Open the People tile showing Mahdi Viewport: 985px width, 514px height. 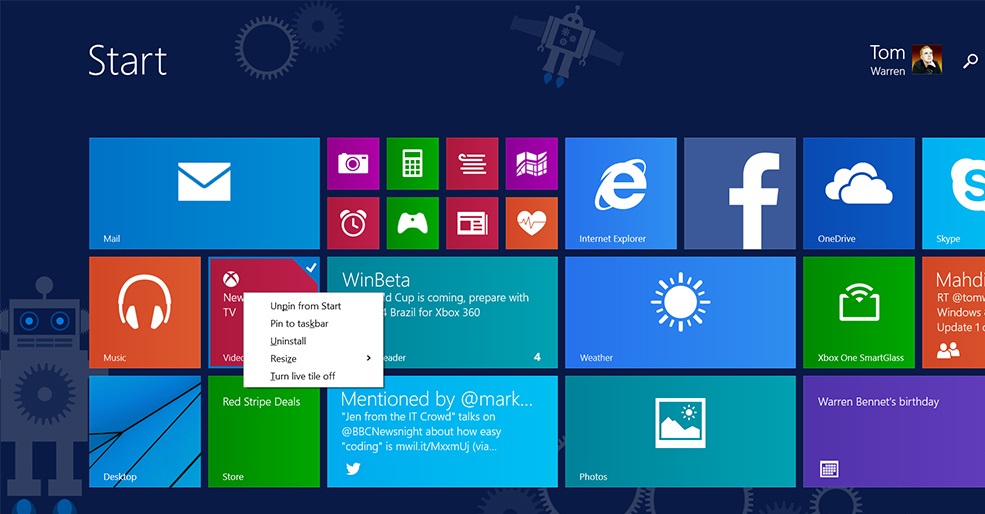(x=954, y=312)
